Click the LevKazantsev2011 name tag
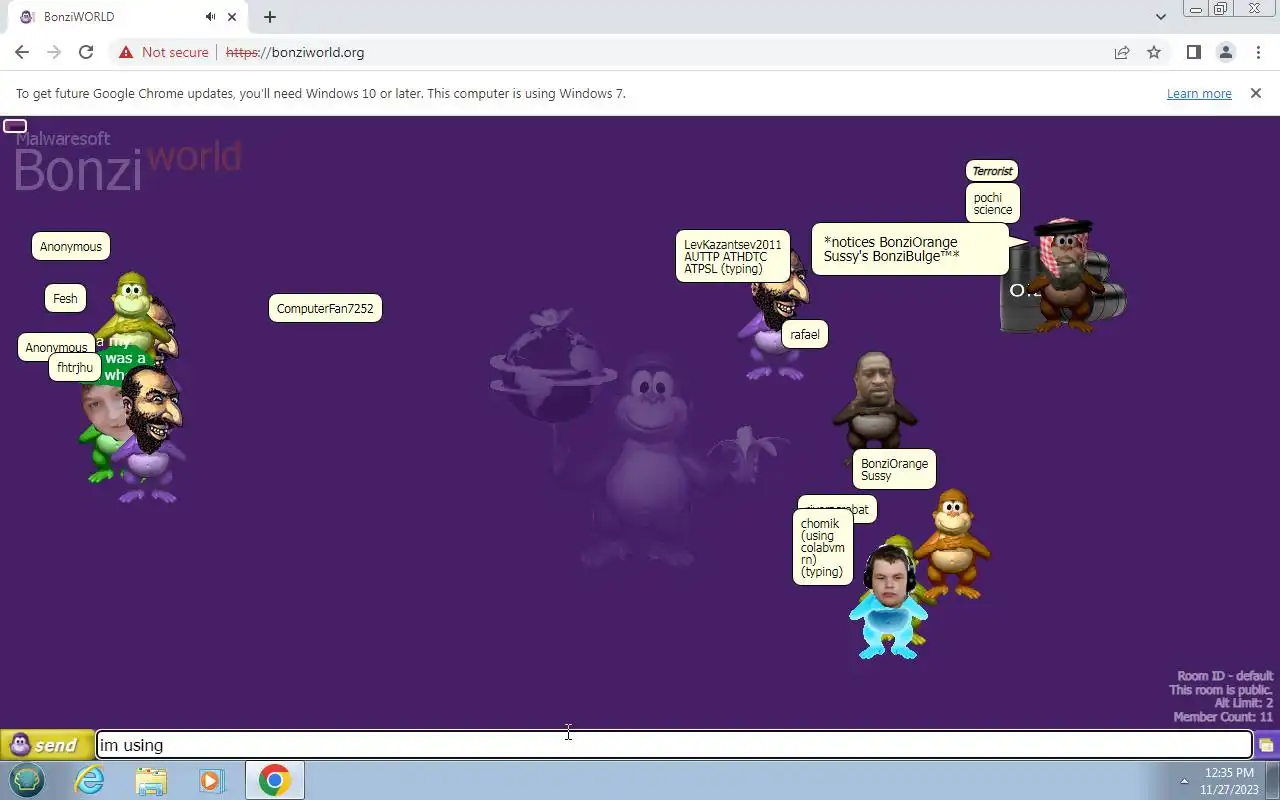1280x800 pixels. (733, 256)
